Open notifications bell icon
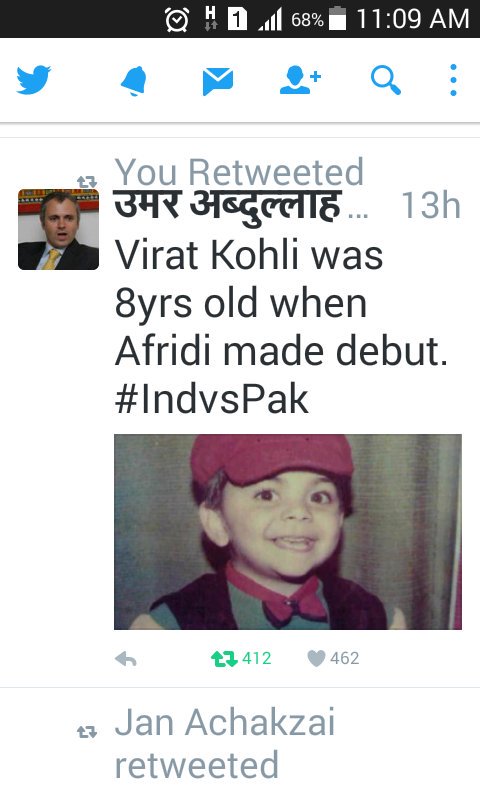 pyautogui.click(x=134, y=81)
